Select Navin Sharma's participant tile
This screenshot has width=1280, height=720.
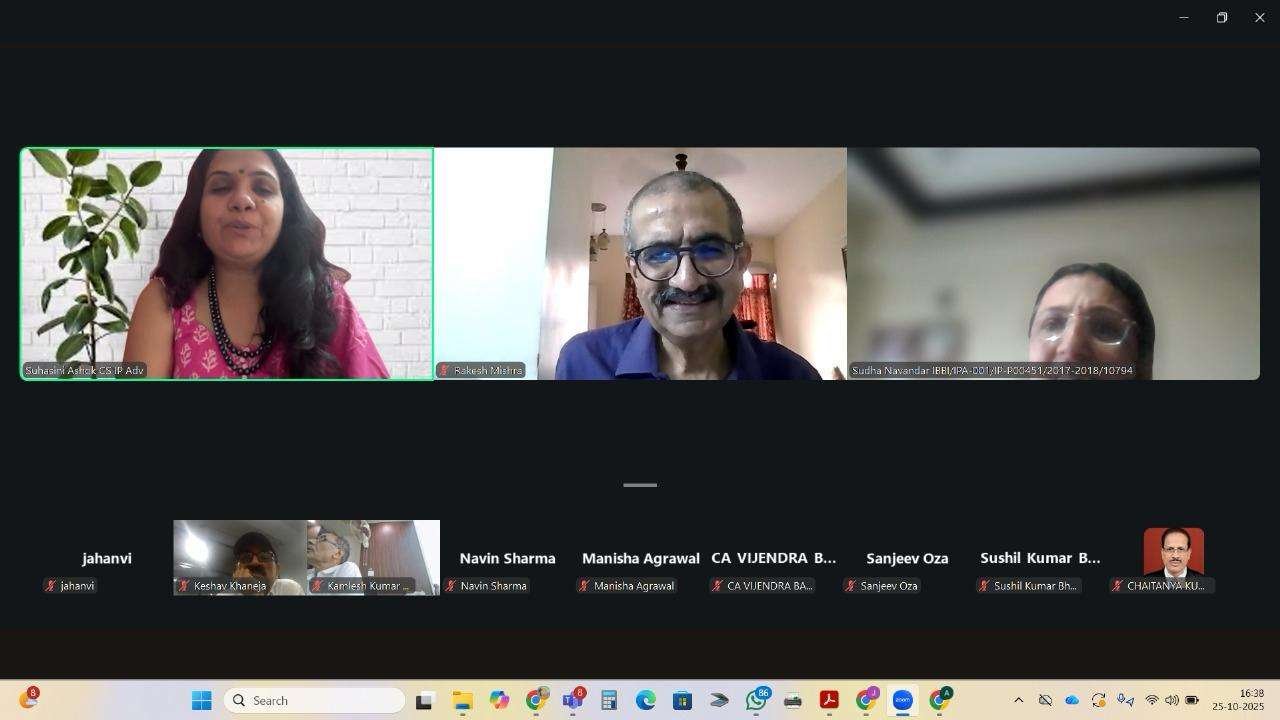(506, 558)
